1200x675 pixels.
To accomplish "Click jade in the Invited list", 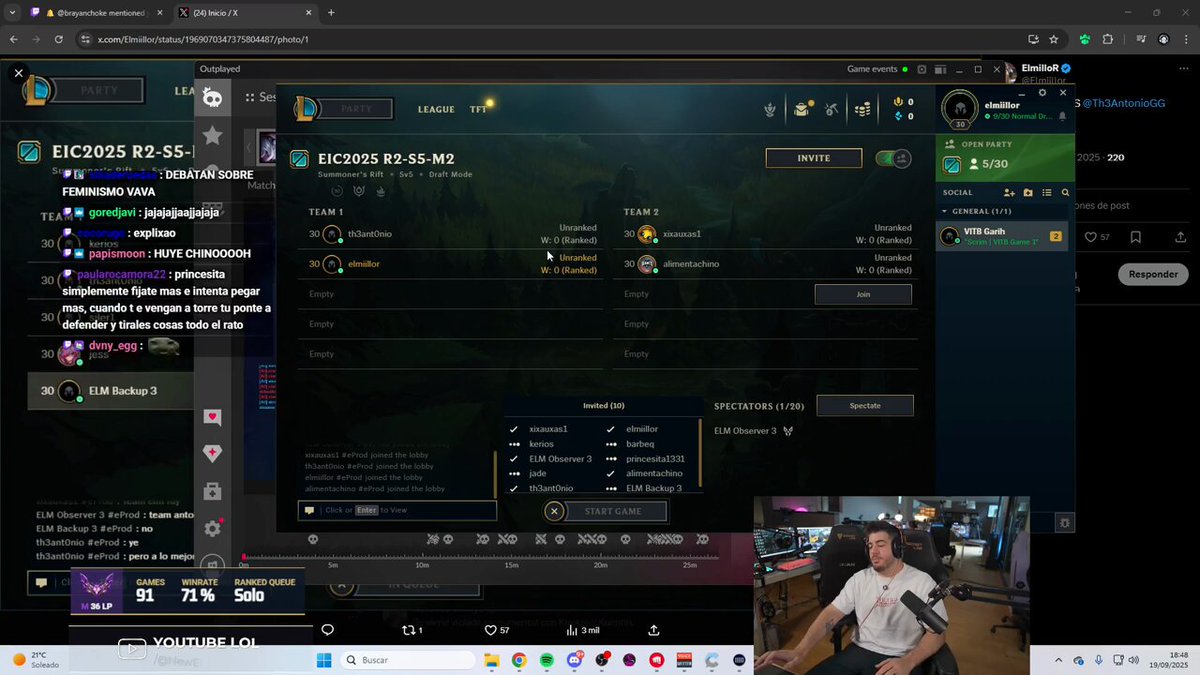I will click(537, 473).
